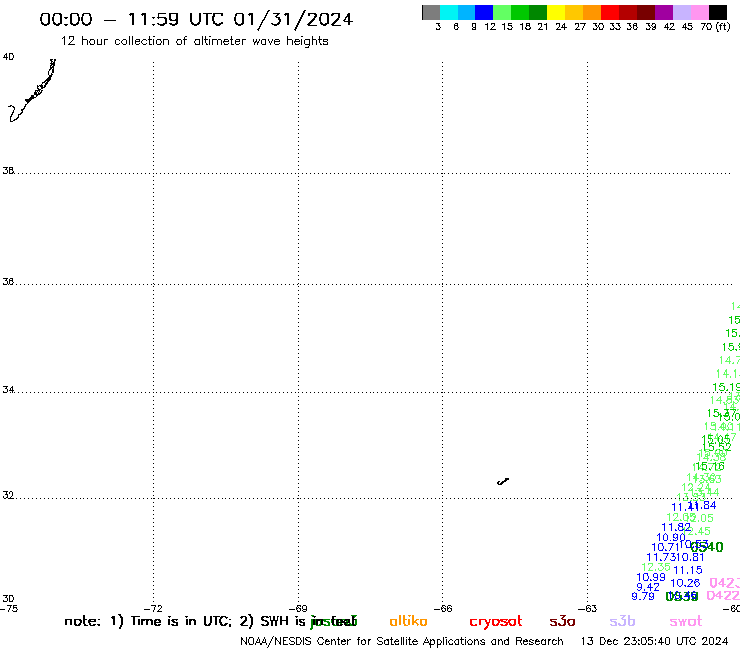This screenshot has width=740, height=650.
Task: Click the latitude label '40'
Action: point(8,57)
